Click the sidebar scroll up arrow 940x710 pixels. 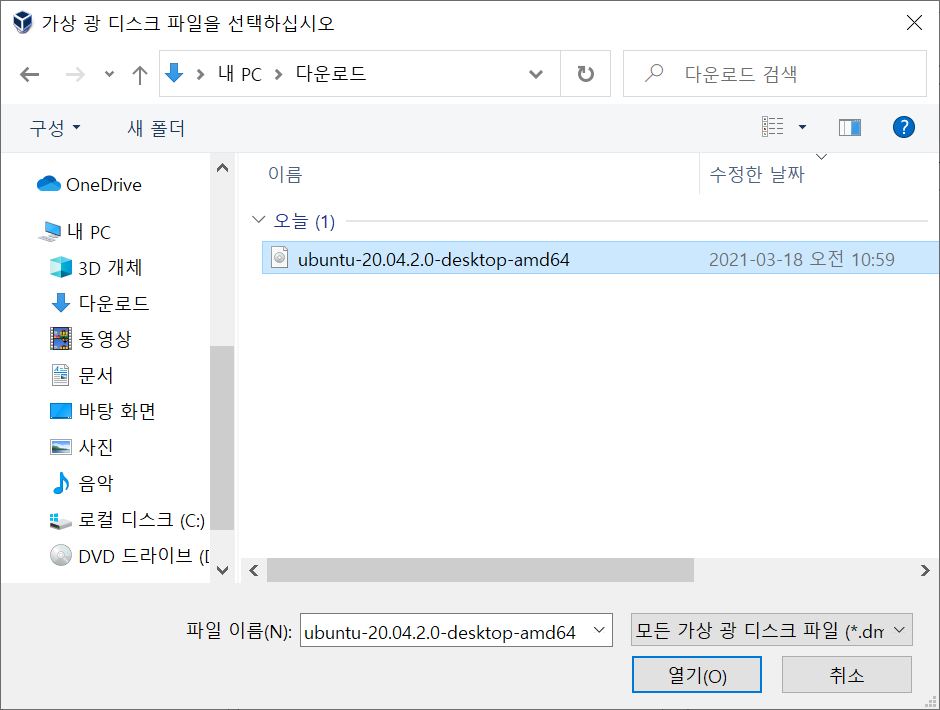point(222,168)
